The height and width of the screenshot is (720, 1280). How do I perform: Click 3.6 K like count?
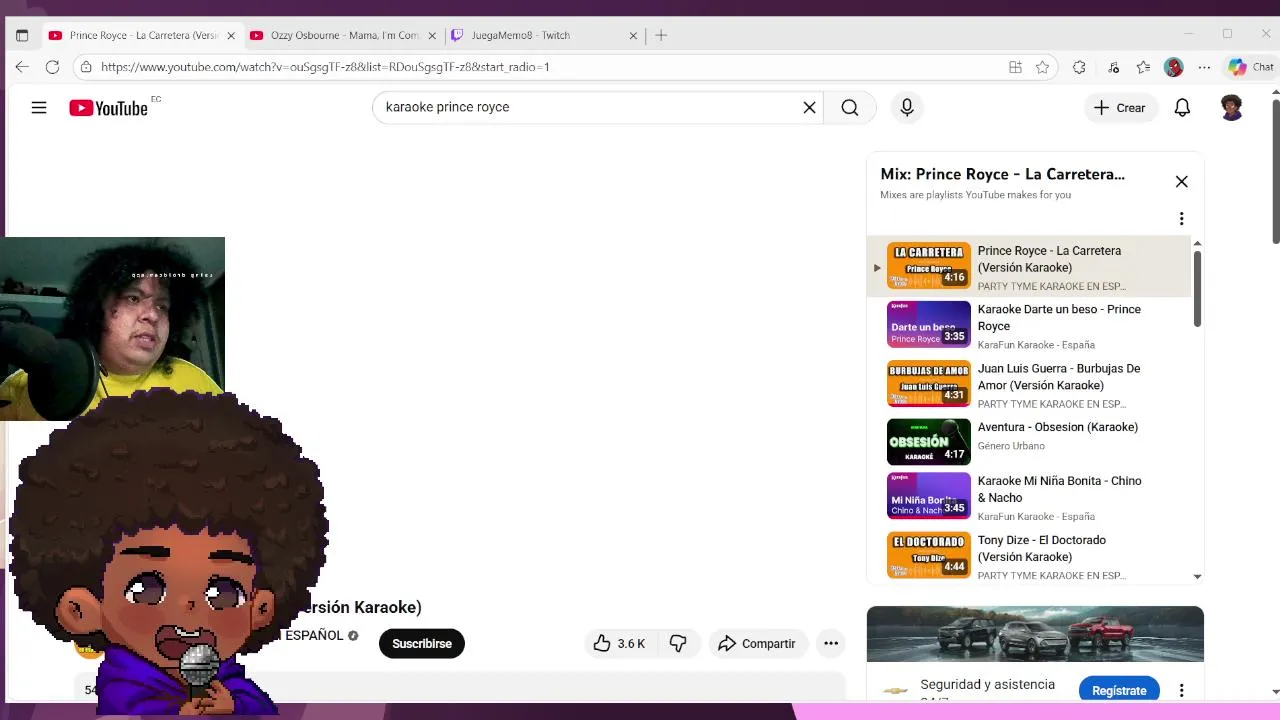[631, 643]
